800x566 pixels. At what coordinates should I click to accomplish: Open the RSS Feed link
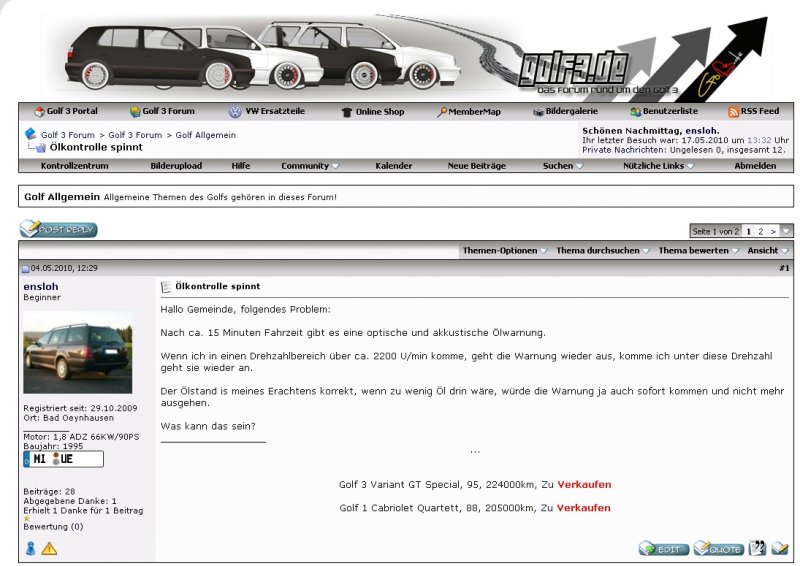(x=753, y=111)
